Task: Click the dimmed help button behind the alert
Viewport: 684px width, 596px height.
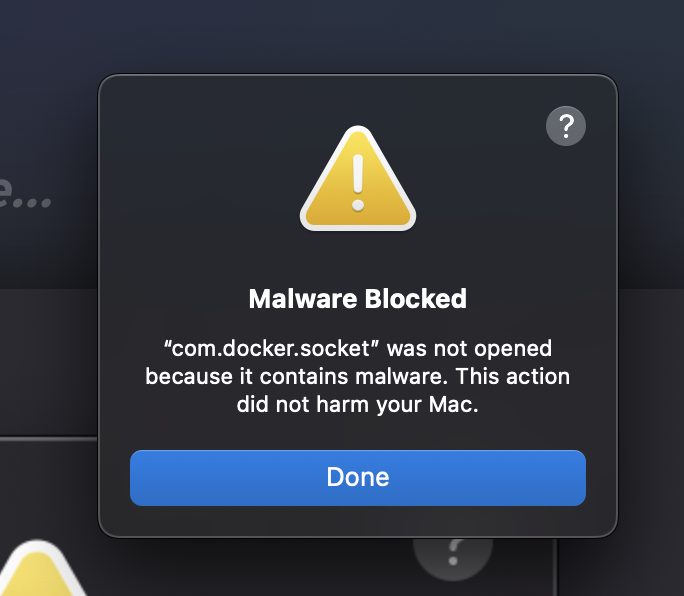Action: pos(453,552)
